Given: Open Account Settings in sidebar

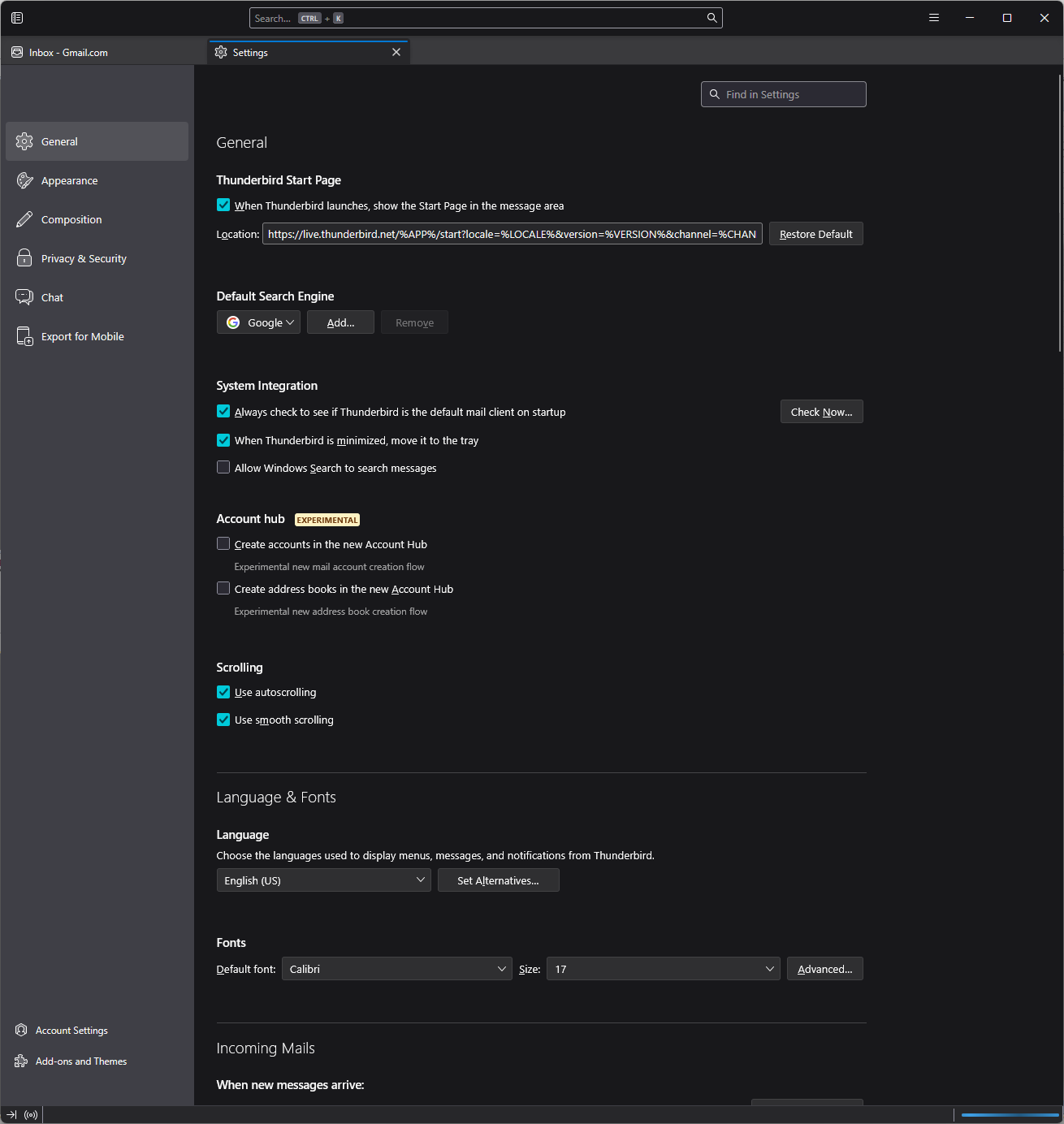Looking at the screenshot, I should click(x=71, y=1031).
